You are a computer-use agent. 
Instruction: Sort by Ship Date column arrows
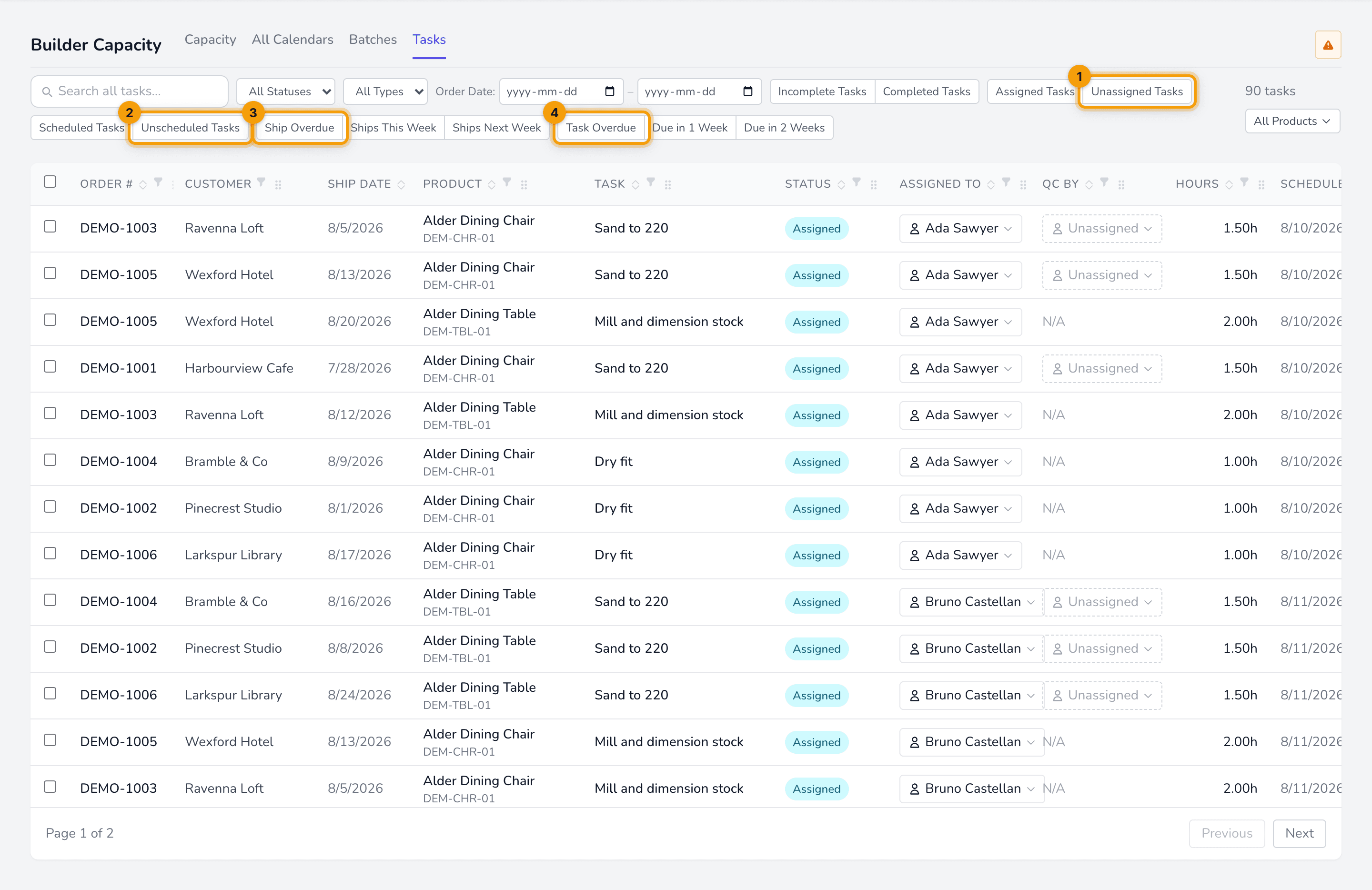point(401,184)
